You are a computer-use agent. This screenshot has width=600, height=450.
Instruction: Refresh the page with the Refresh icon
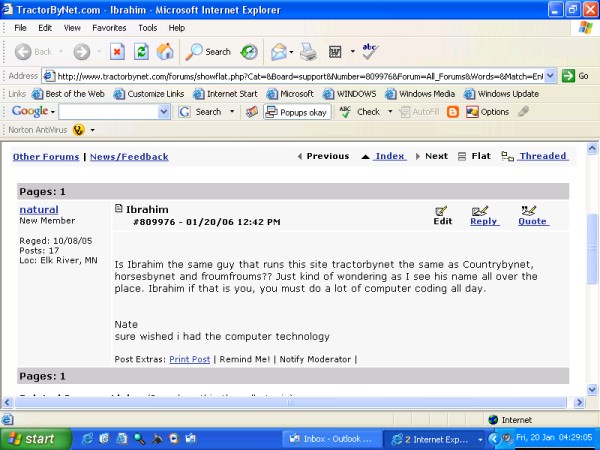(141, 51)
